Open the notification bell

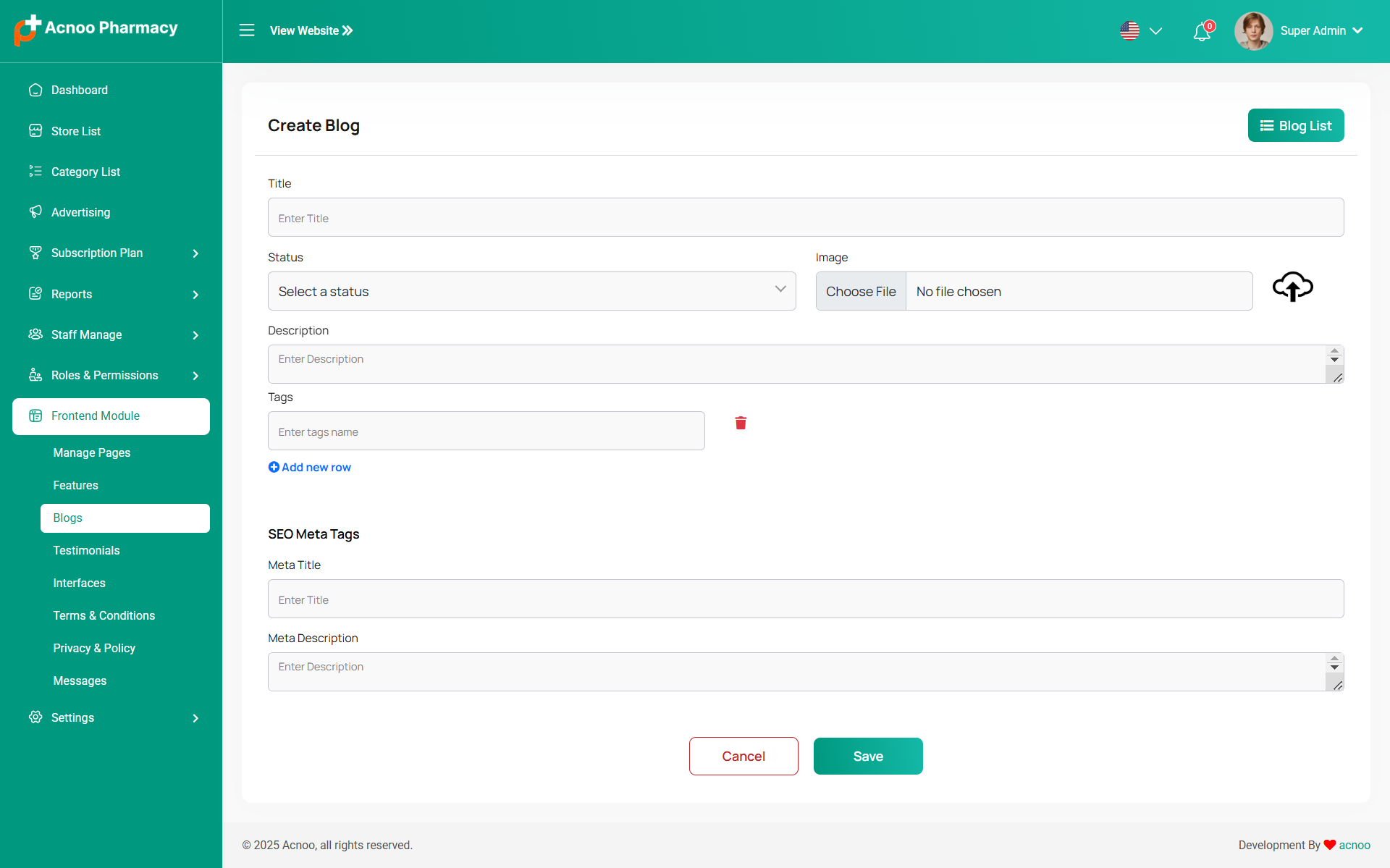click(x=1202, y=32)
